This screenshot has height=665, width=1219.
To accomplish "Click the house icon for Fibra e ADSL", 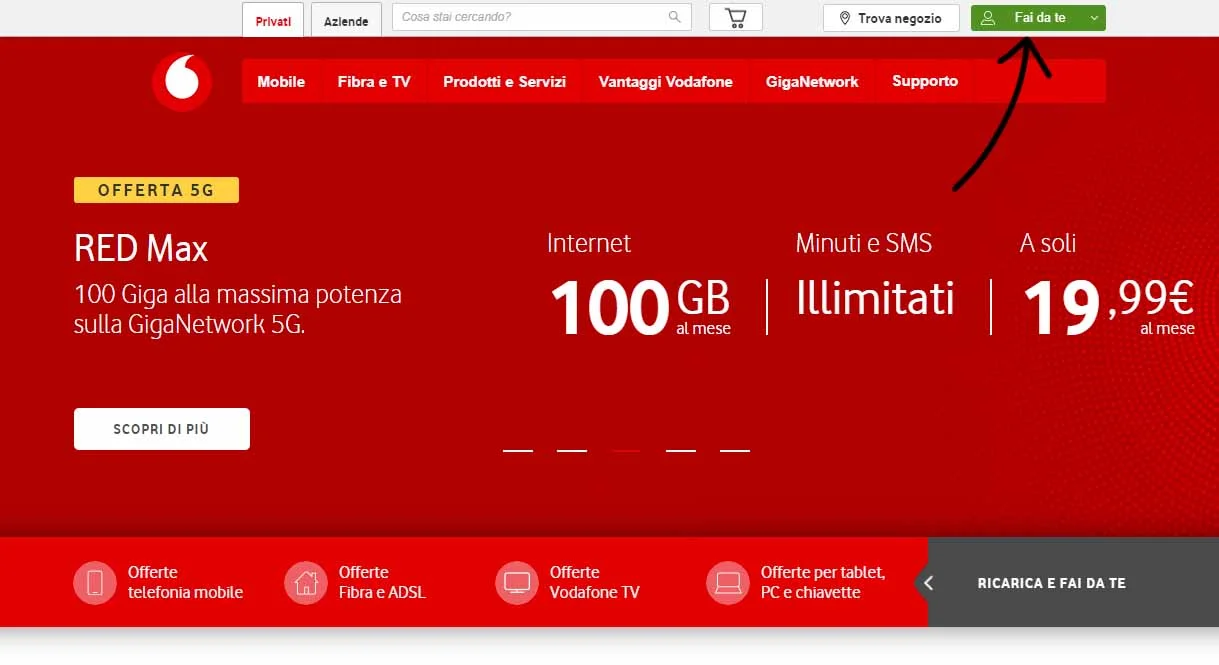I will pos(306,582).
